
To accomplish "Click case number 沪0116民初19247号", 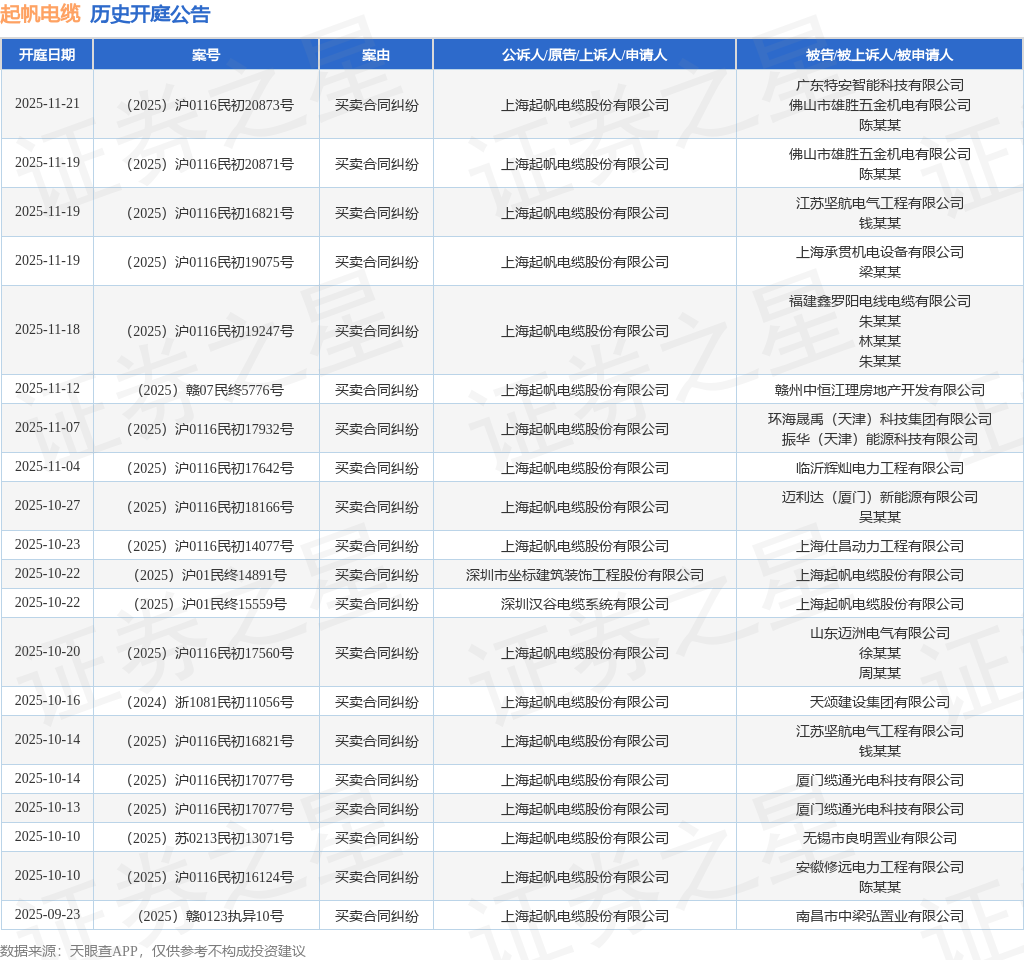I will 210,331.
